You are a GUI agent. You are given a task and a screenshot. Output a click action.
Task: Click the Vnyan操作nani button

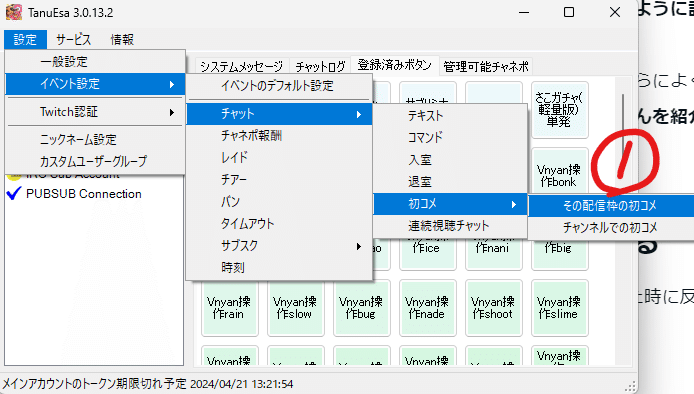pyautogui.click(x=494, y=254)
